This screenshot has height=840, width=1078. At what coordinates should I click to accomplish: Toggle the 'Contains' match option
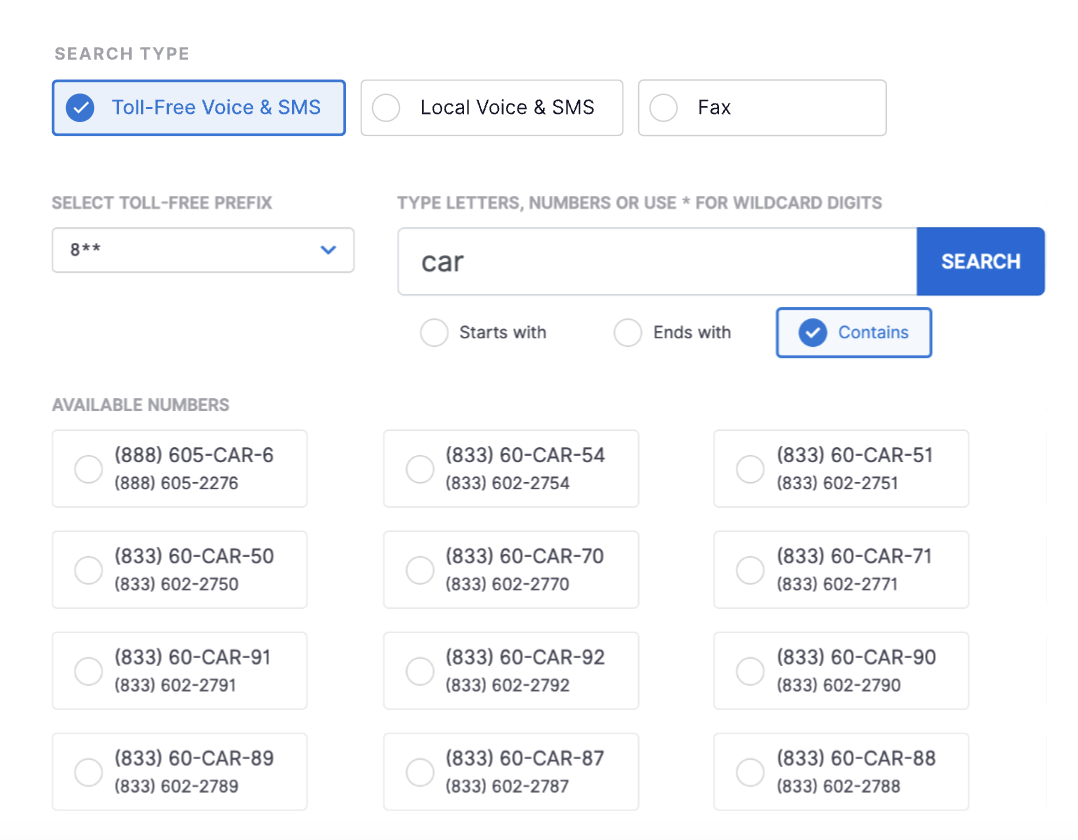point(853,333)
